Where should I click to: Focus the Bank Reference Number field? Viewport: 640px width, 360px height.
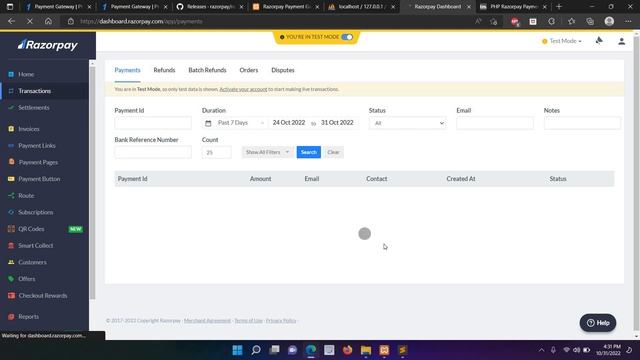pyautogui.click(x=153, y=152)
